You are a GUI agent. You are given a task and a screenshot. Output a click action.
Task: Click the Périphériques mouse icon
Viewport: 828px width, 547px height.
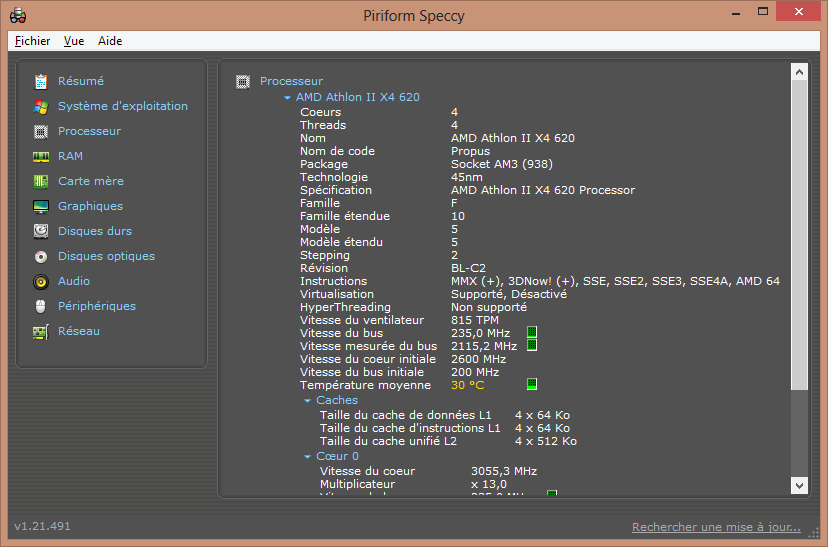point(41,306)
